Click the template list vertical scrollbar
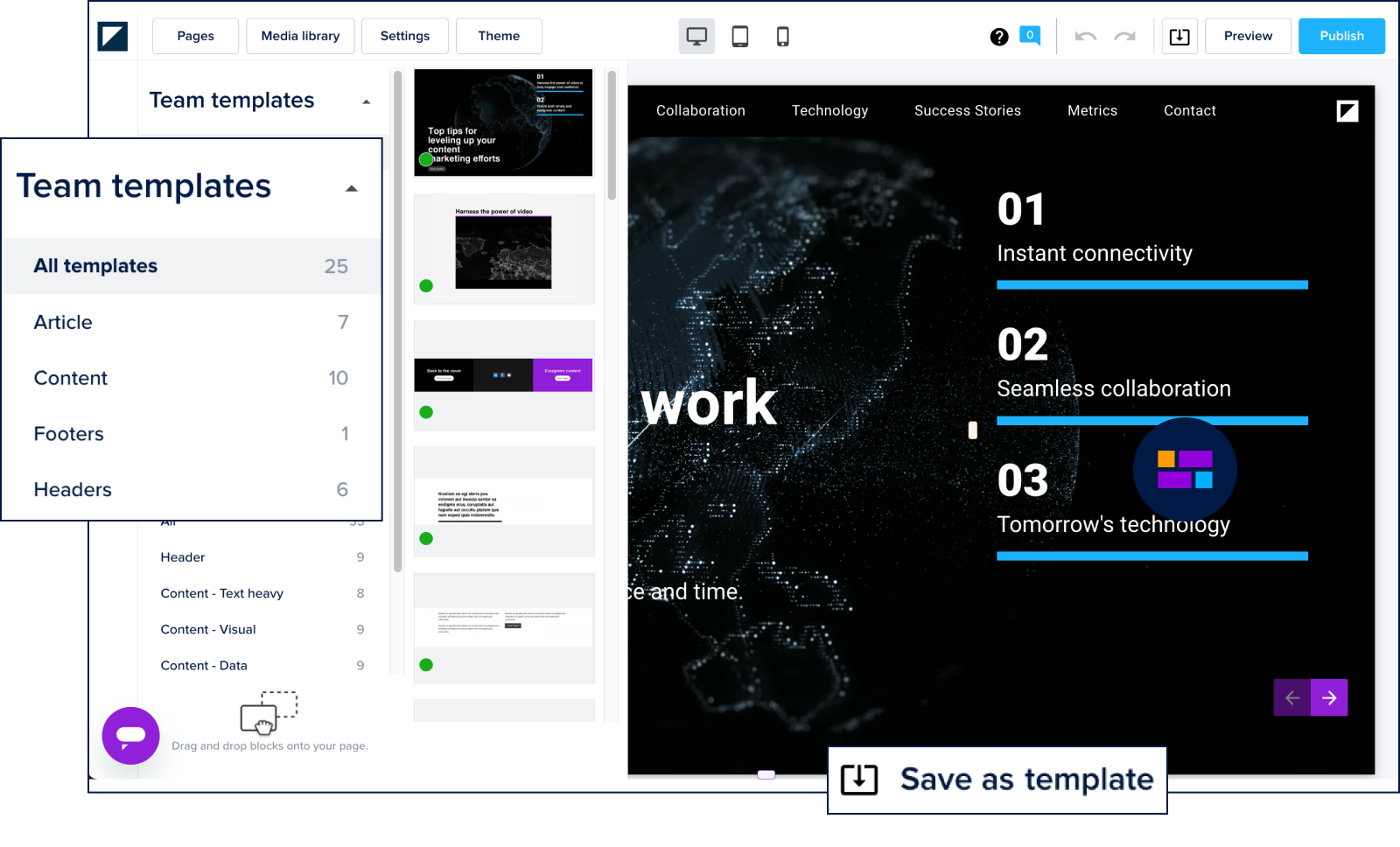Viewport: 1400px width, 847px height. [x=612, y=136]
